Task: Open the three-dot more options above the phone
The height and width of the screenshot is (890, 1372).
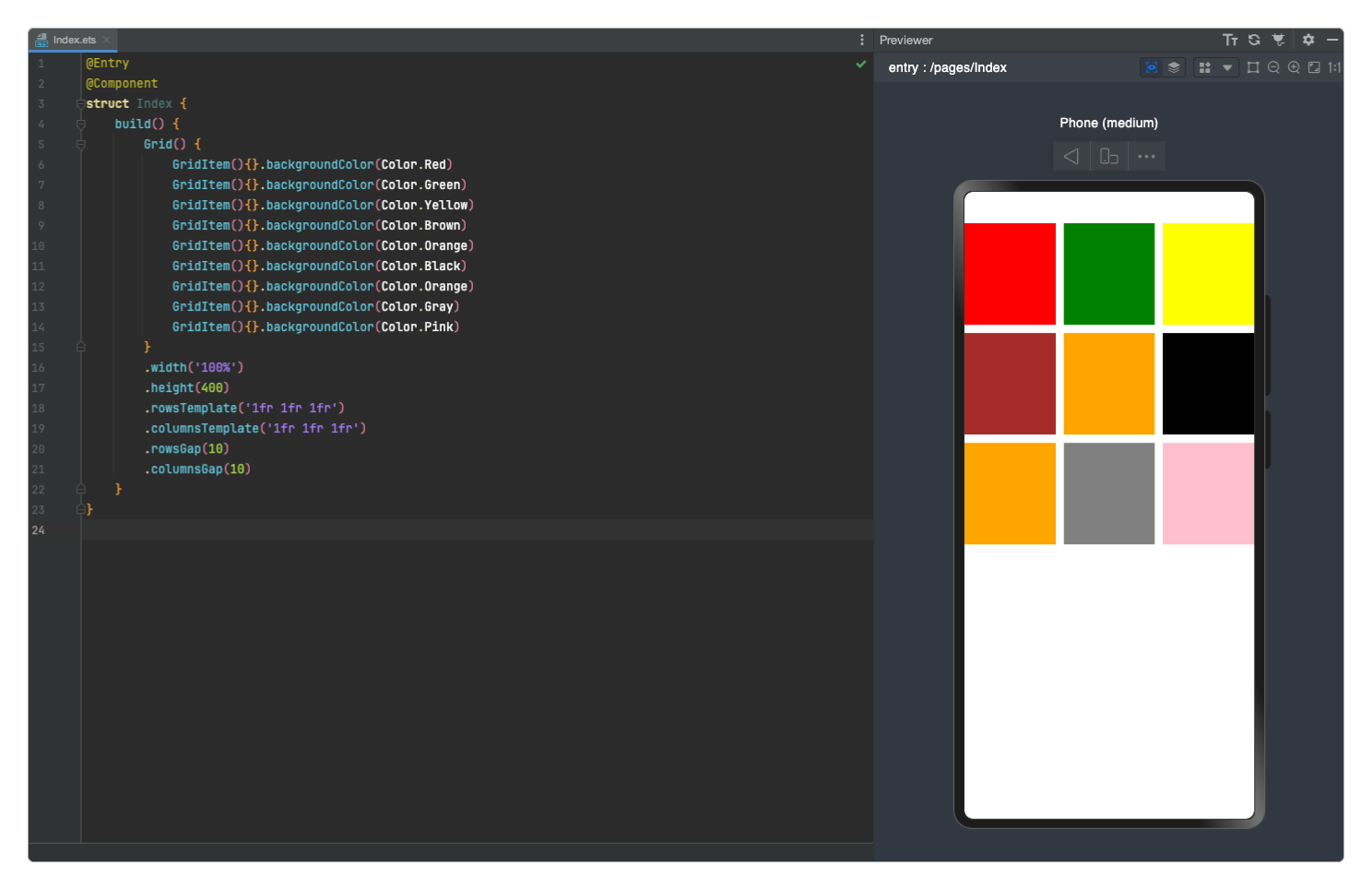Action: 1146,157
